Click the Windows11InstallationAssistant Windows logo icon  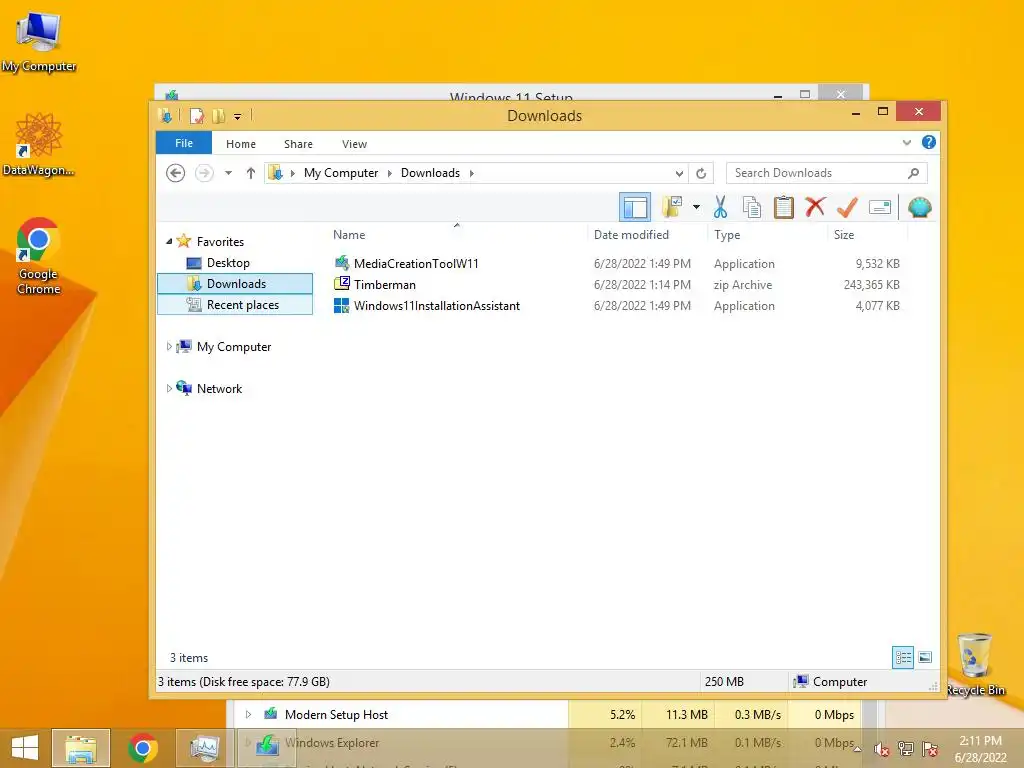(342, 306)
